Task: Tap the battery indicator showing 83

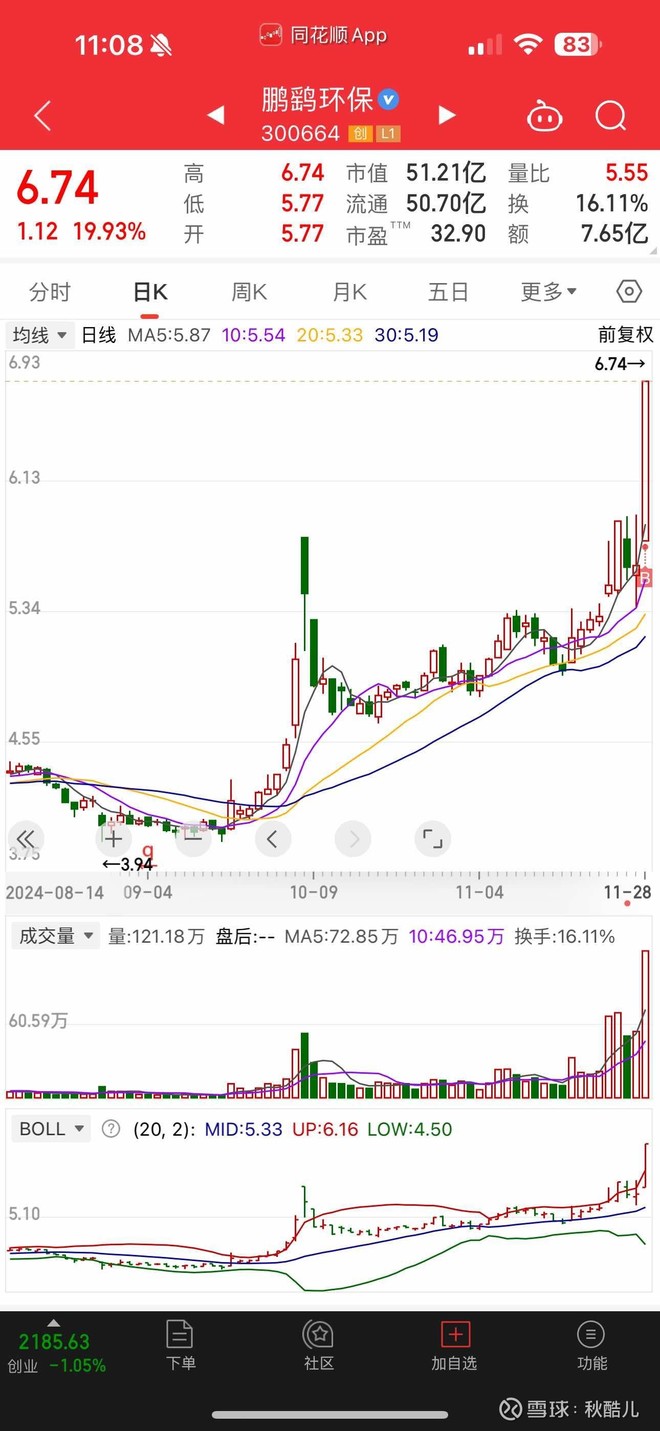Action: tap(578, 44)
